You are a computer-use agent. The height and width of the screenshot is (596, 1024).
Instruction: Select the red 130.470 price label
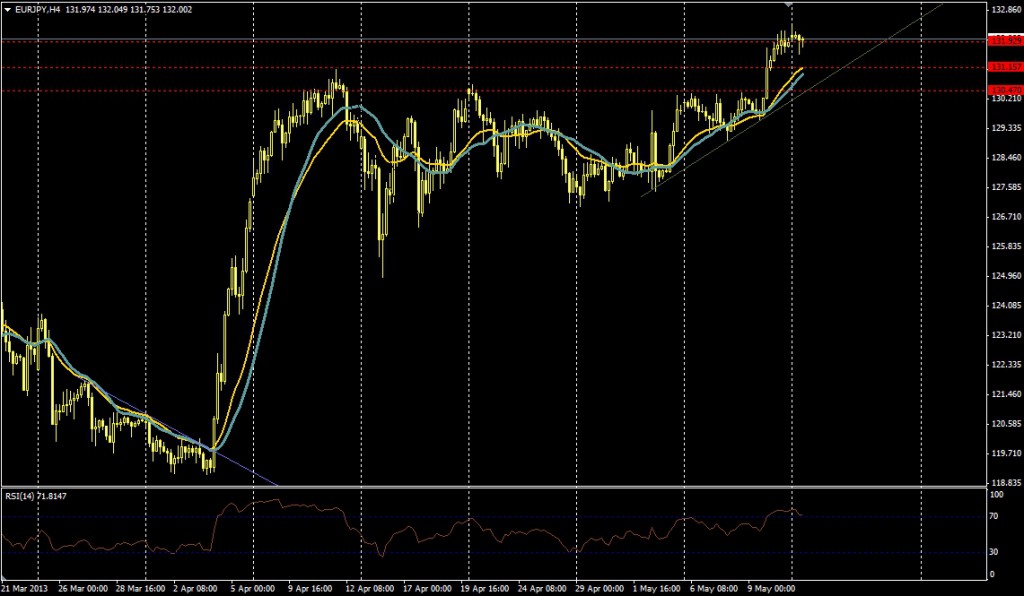1003,90
